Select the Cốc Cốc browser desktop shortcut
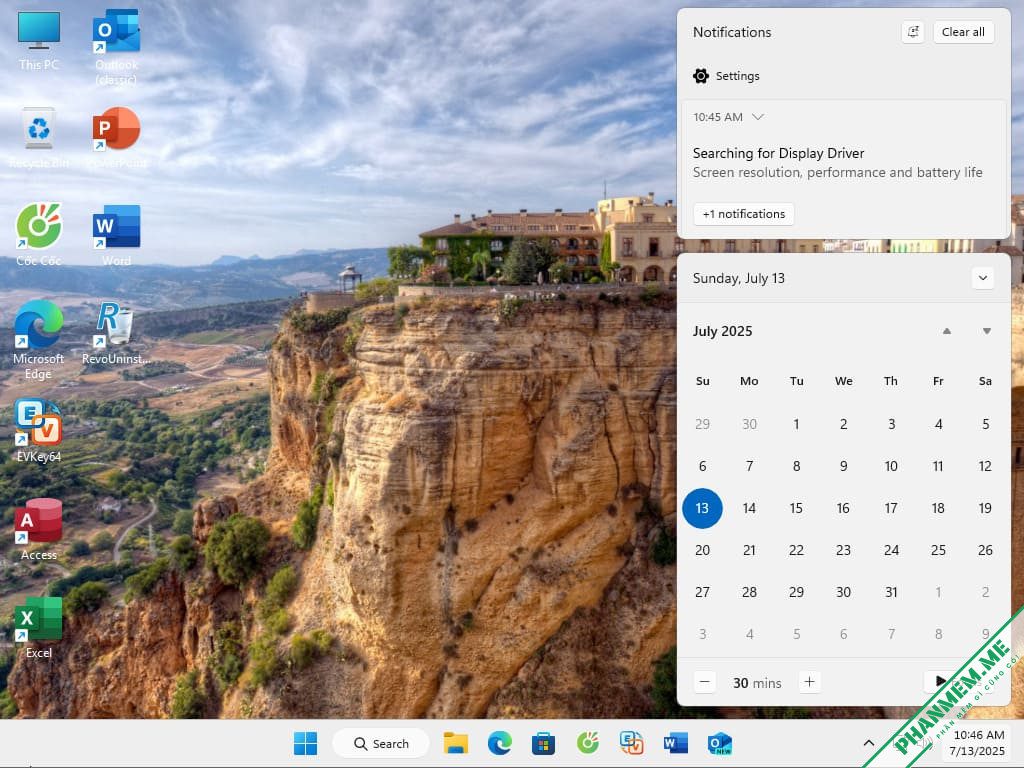The height and width of the screenshot is (768, 1024). coord(39,235)
